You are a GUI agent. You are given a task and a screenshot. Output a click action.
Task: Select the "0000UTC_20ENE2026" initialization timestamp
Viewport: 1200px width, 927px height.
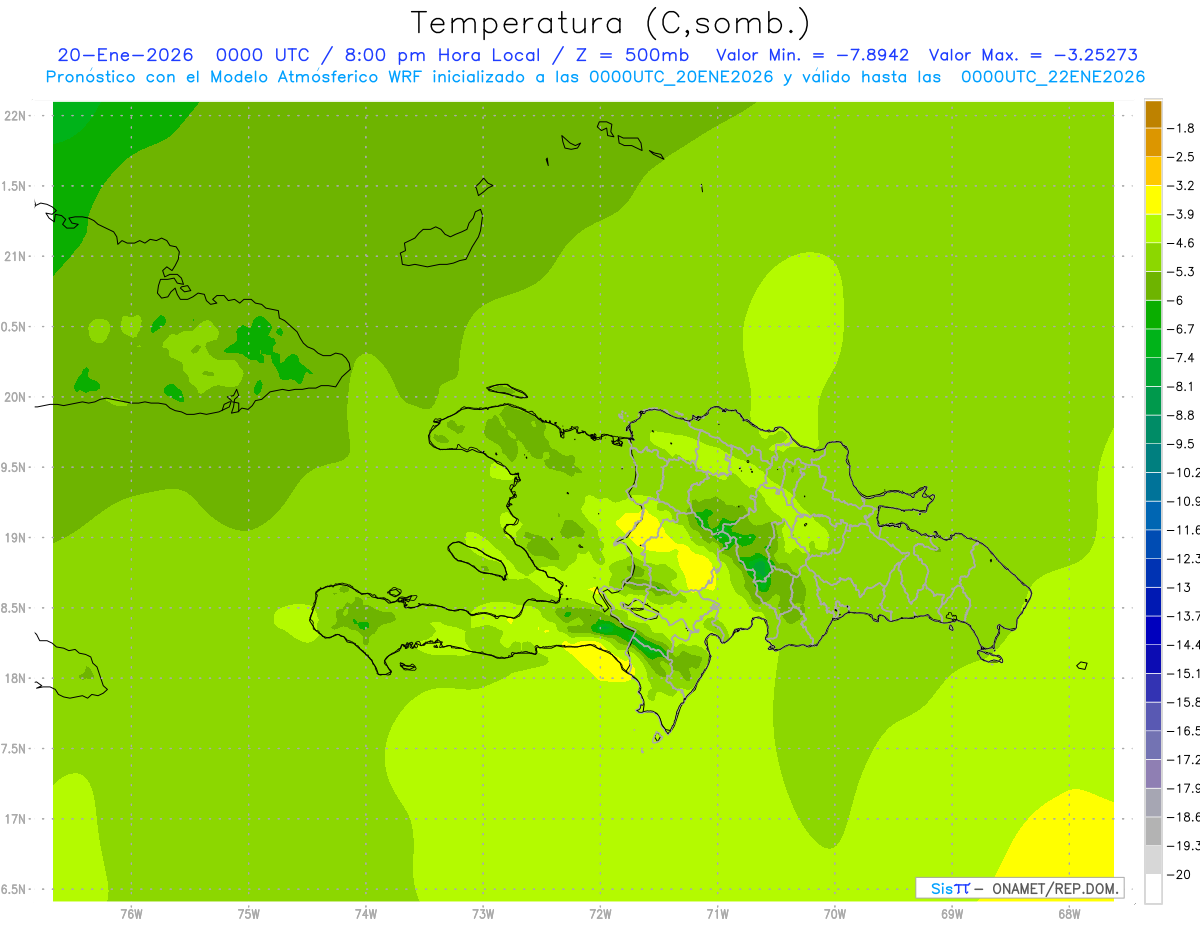coord(681,77)
